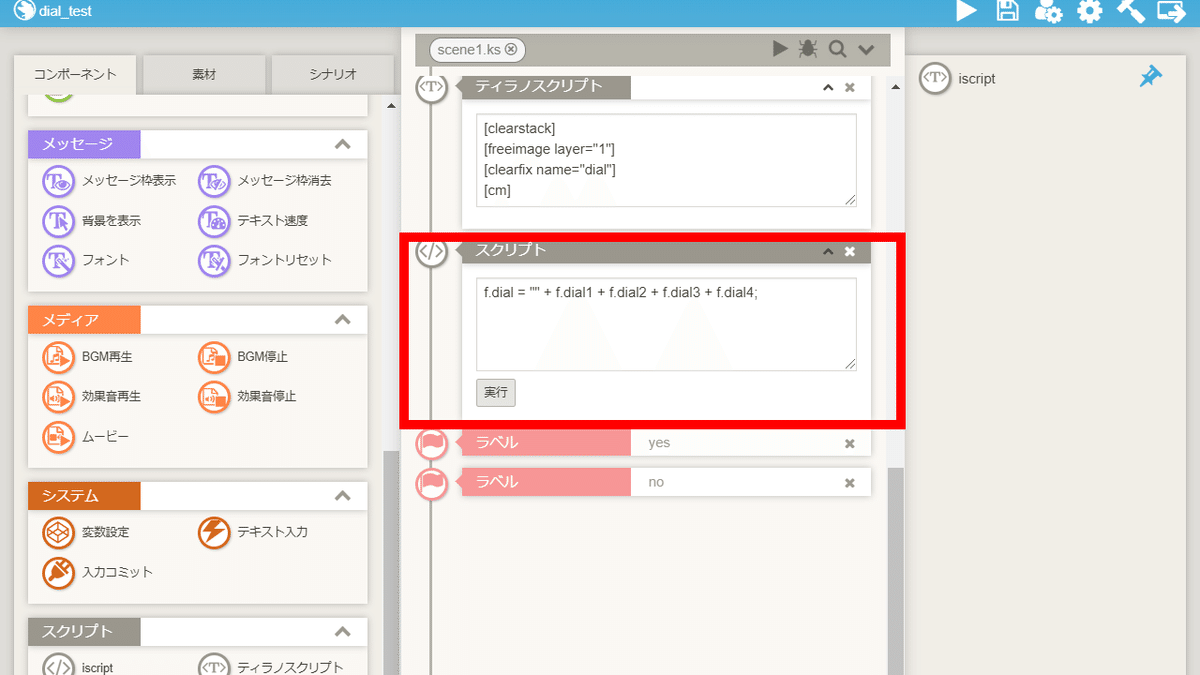Select フォント component

tap(87, 260)
